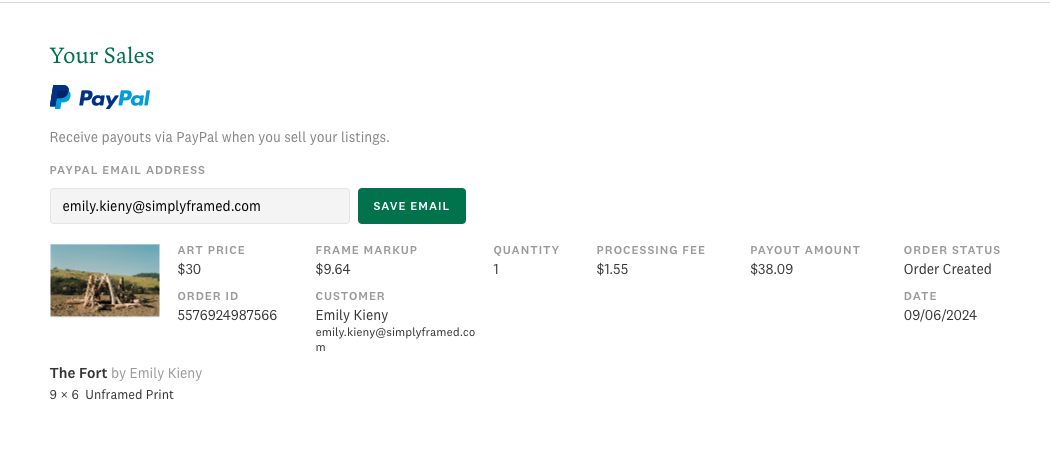Screen dimensions: 1050x463
Task: Click the PayPal email address input field
Action: click(199, 206)
